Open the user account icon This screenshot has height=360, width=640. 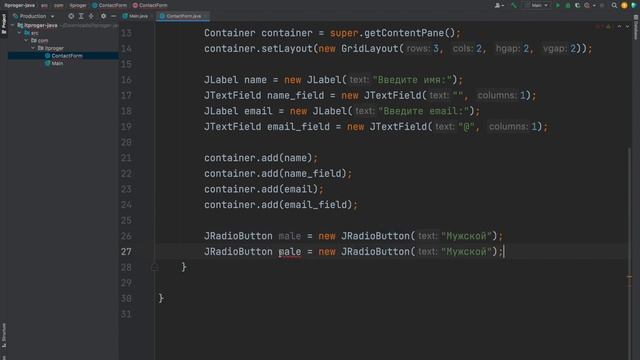pos(499,5)
